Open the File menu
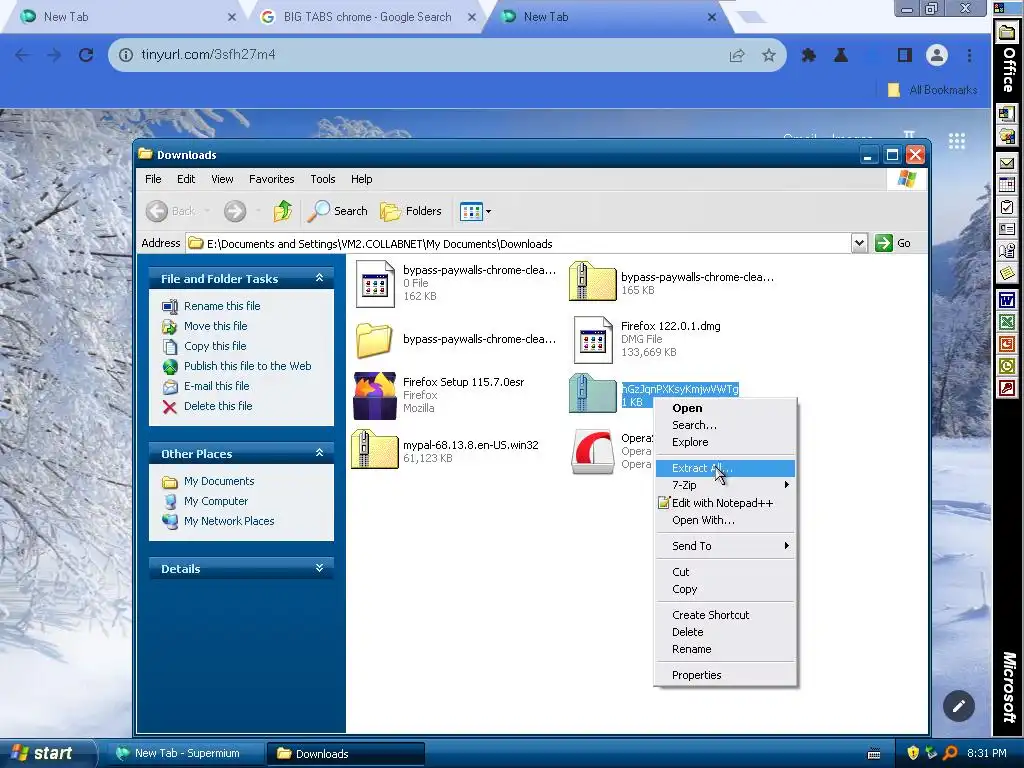The image size is (1024, 768). click(x=153, y=179)
